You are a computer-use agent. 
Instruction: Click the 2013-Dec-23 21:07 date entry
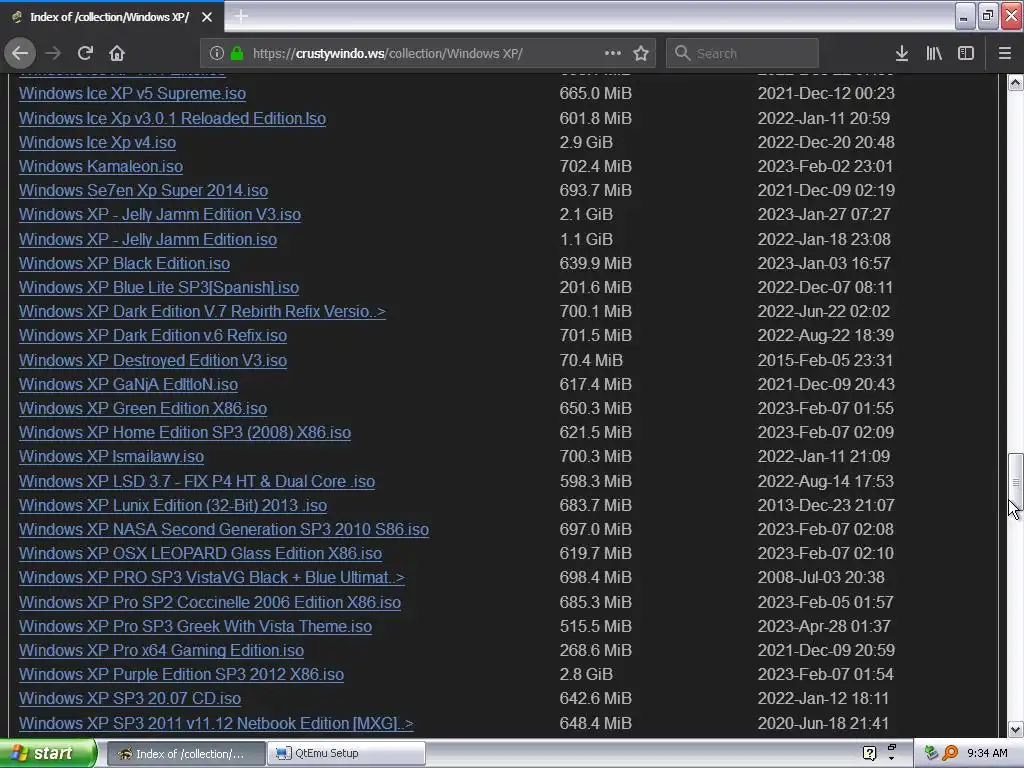(x=826, y=505)
